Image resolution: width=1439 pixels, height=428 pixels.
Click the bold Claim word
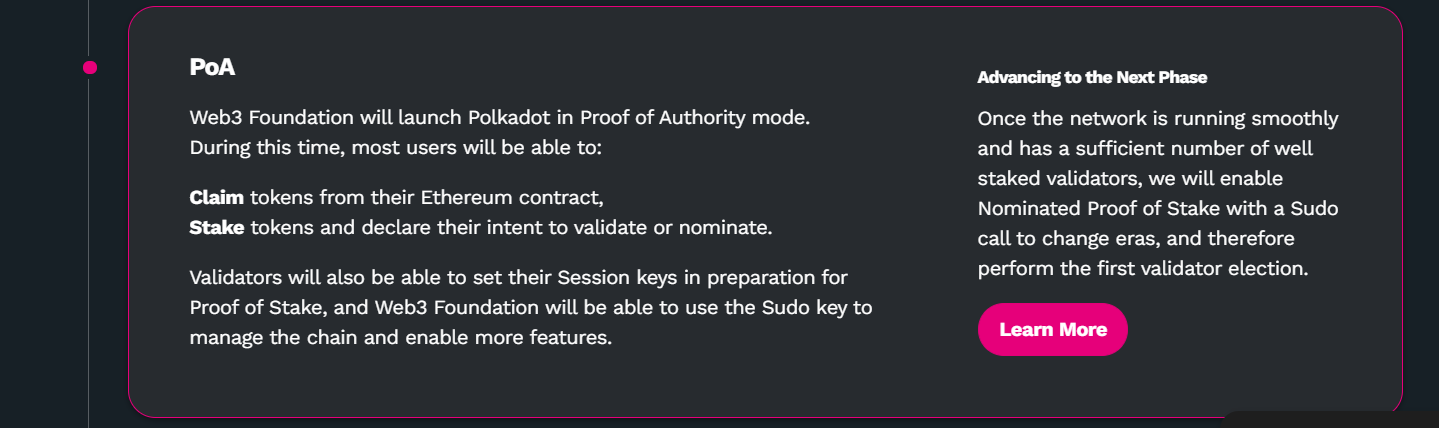(x=216, y=197)
